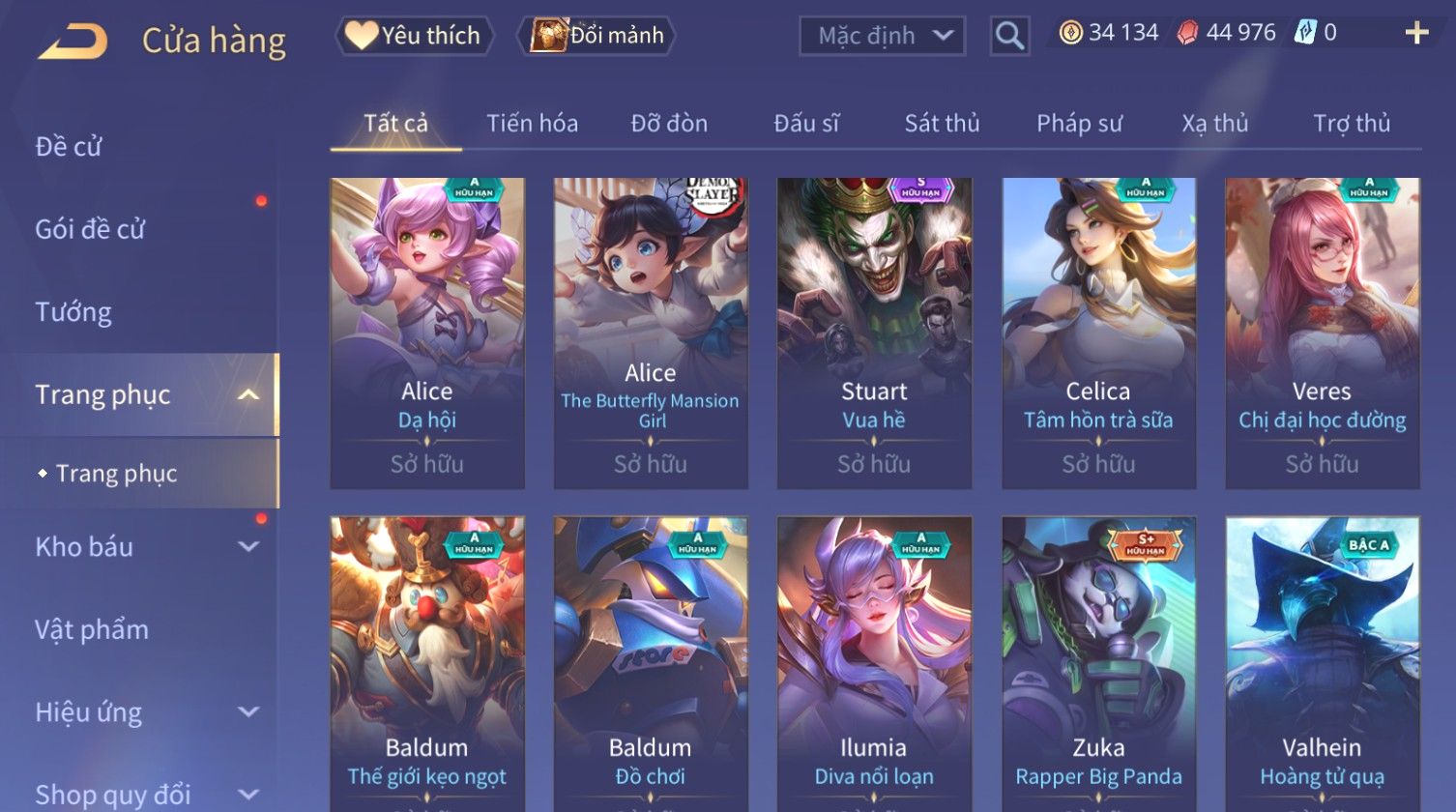
Task: Go to Tướng in sidebar
Action: [73, 312]
